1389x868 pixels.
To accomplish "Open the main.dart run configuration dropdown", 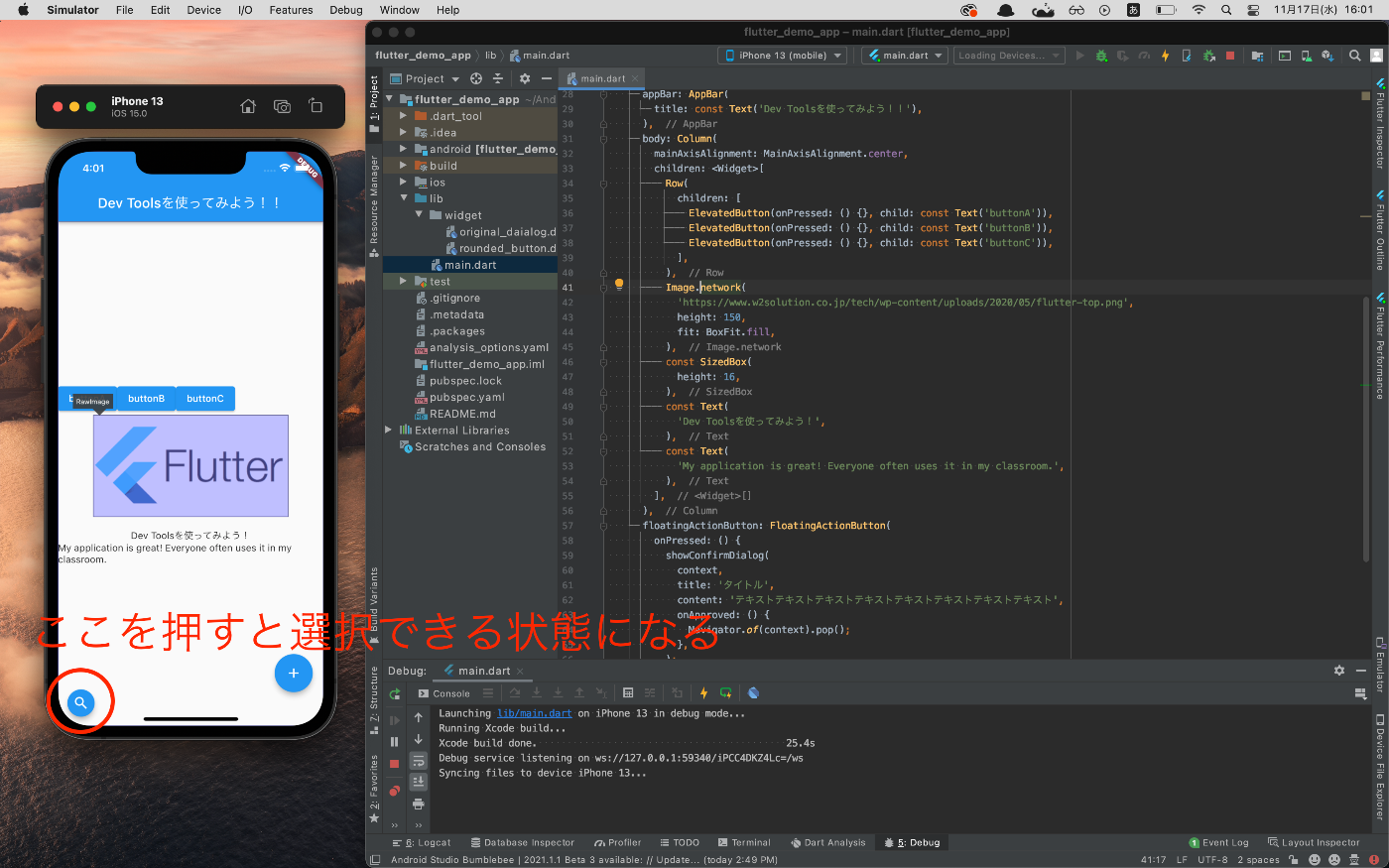I will coord(905,56).
